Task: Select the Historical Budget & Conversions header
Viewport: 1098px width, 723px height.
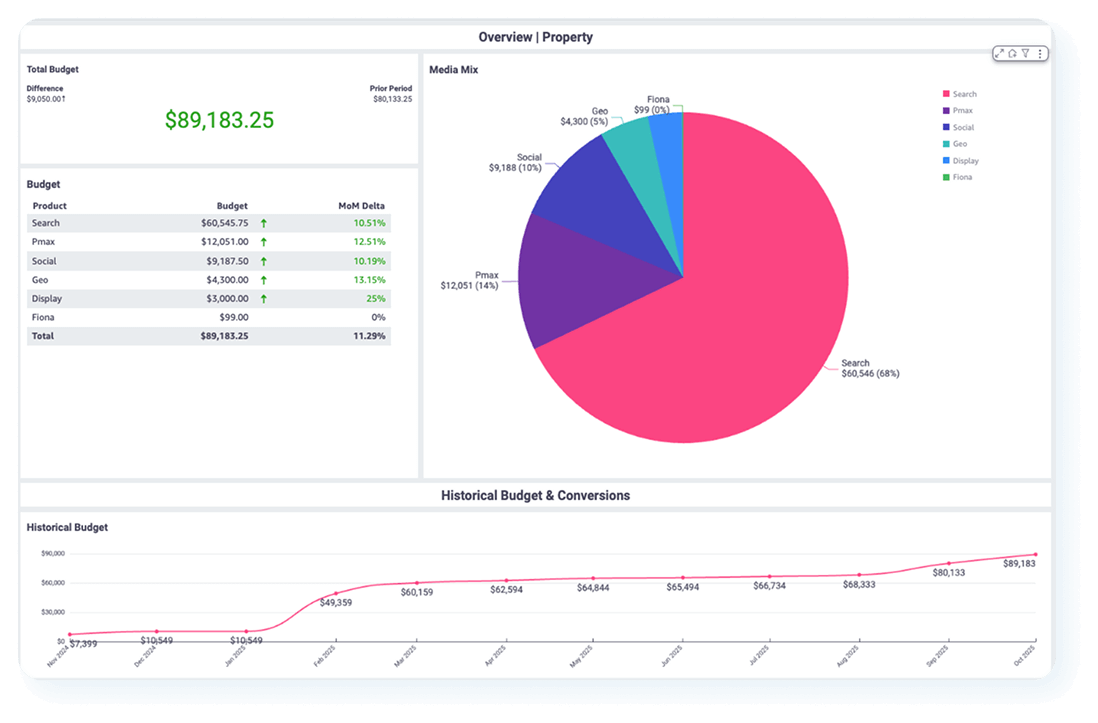Action: [535, 495]
